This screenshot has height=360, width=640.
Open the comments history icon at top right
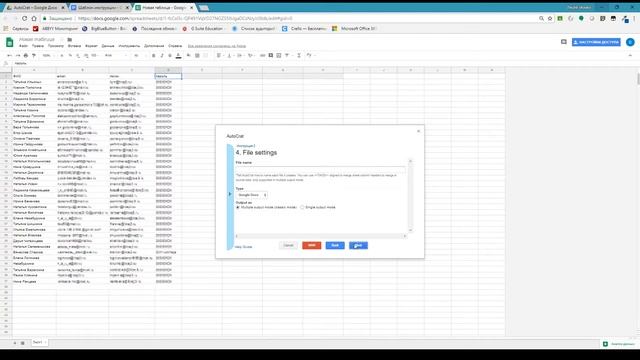click(564, 42)
